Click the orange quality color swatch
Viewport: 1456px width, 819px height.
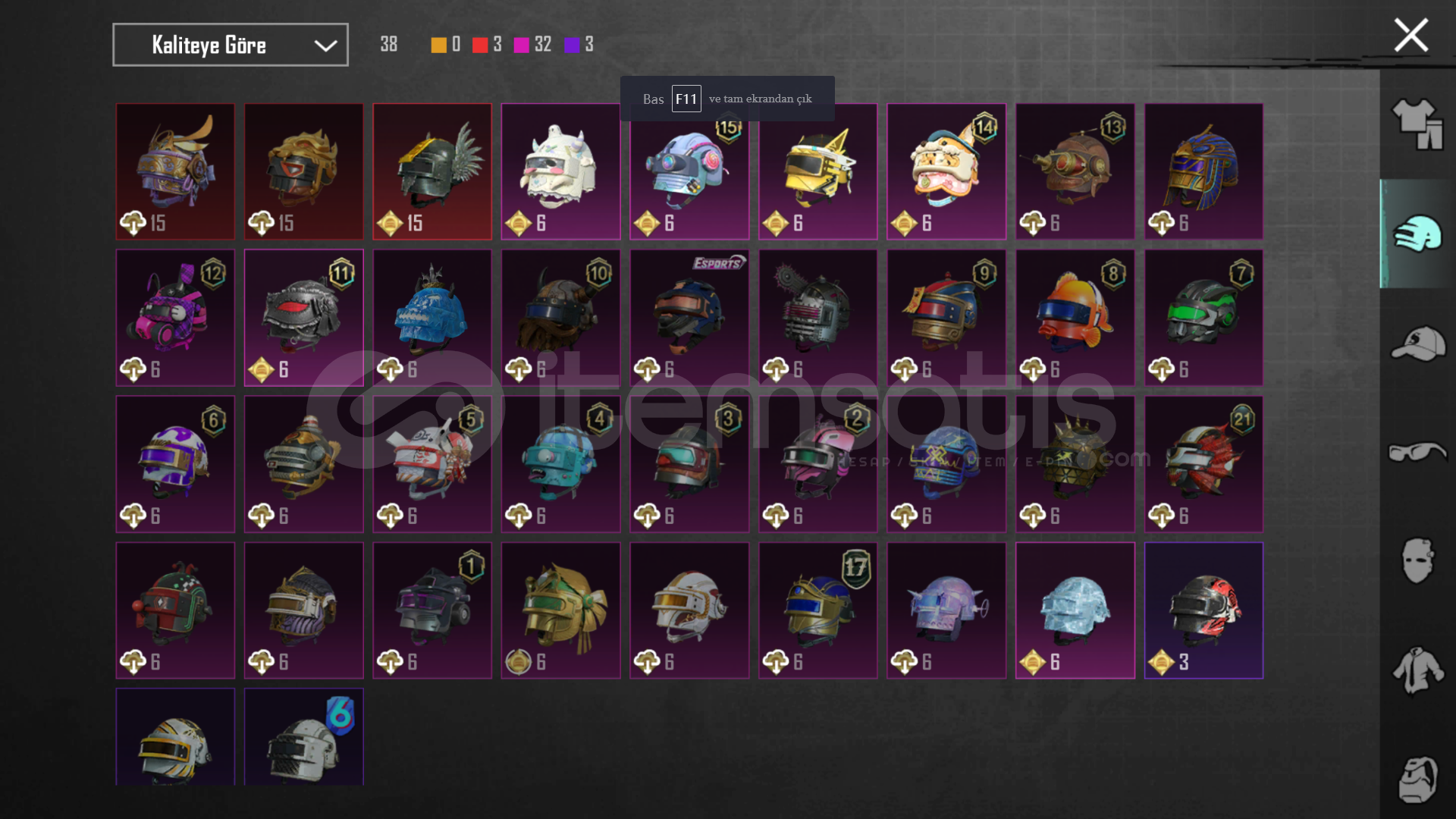point(438,45)
